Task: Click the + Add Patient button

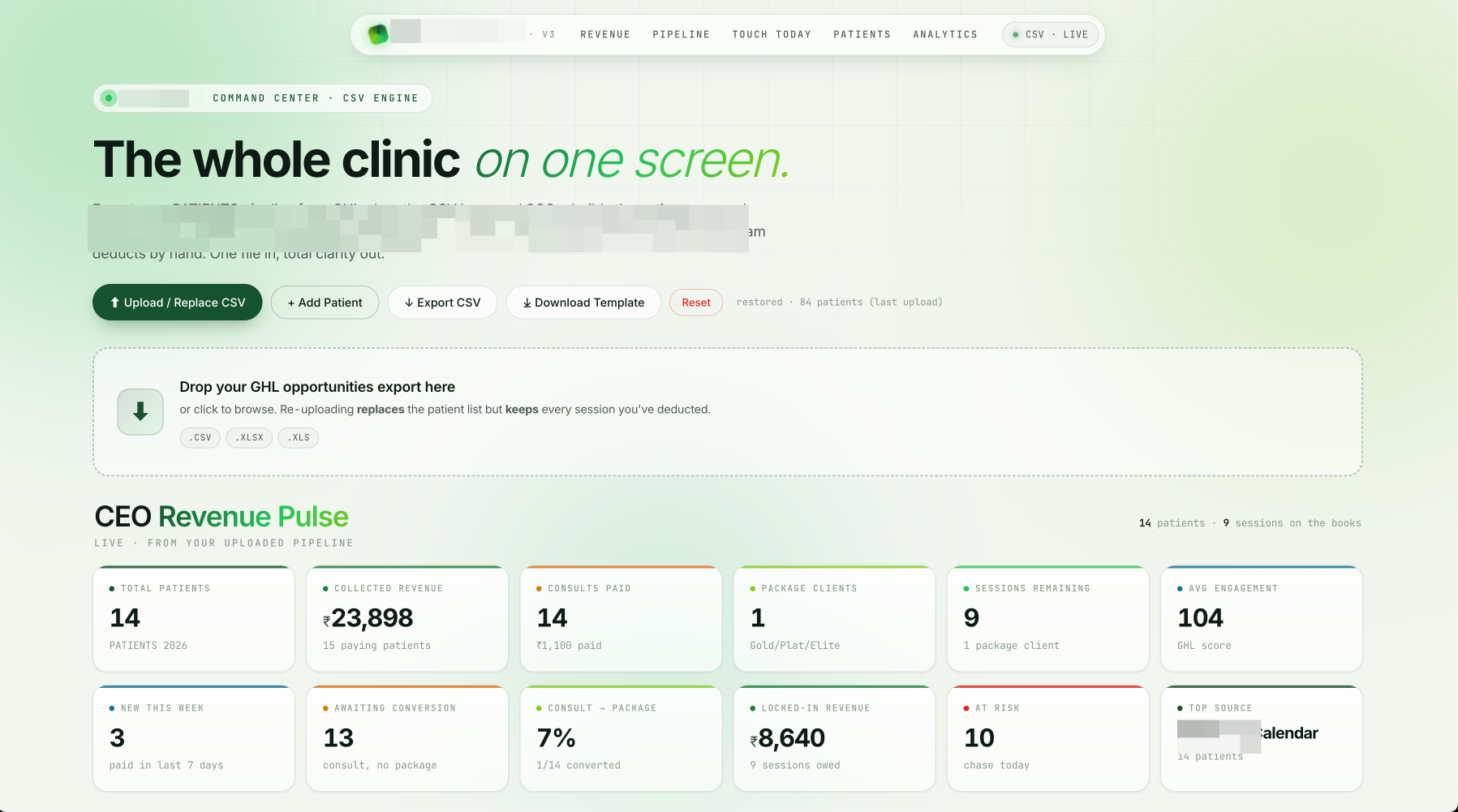Action: pyautogui.click(x=325, y=303)
